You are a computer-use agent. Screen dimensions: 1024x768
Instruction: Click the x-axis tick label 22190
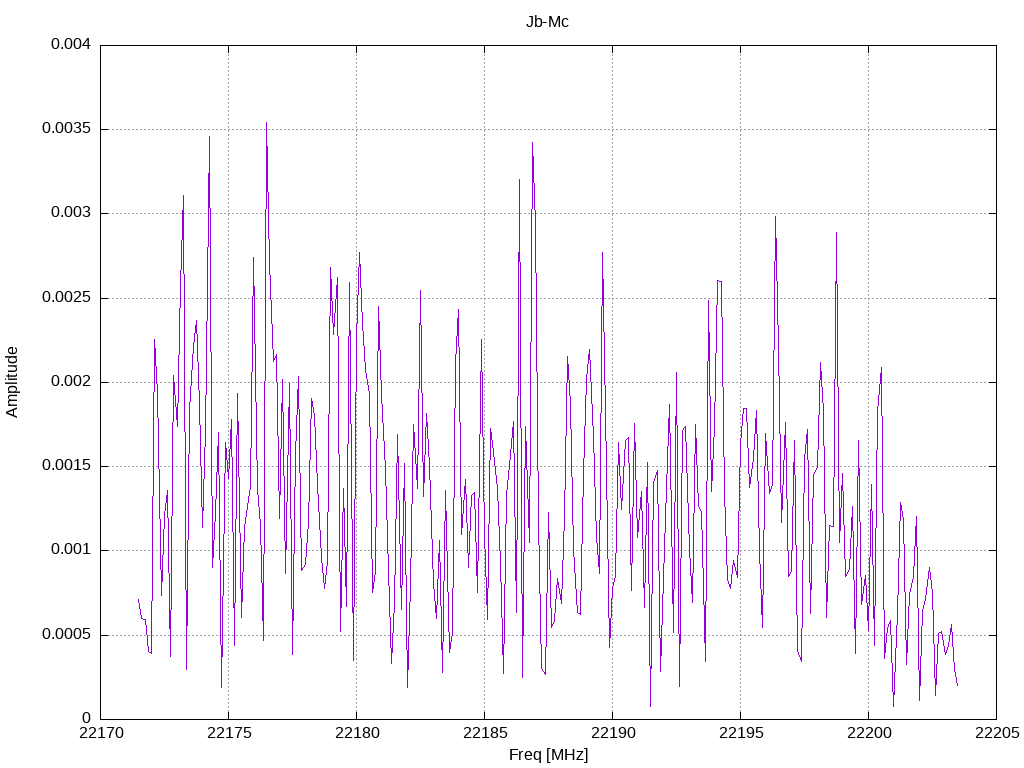[x=613, y=733]
